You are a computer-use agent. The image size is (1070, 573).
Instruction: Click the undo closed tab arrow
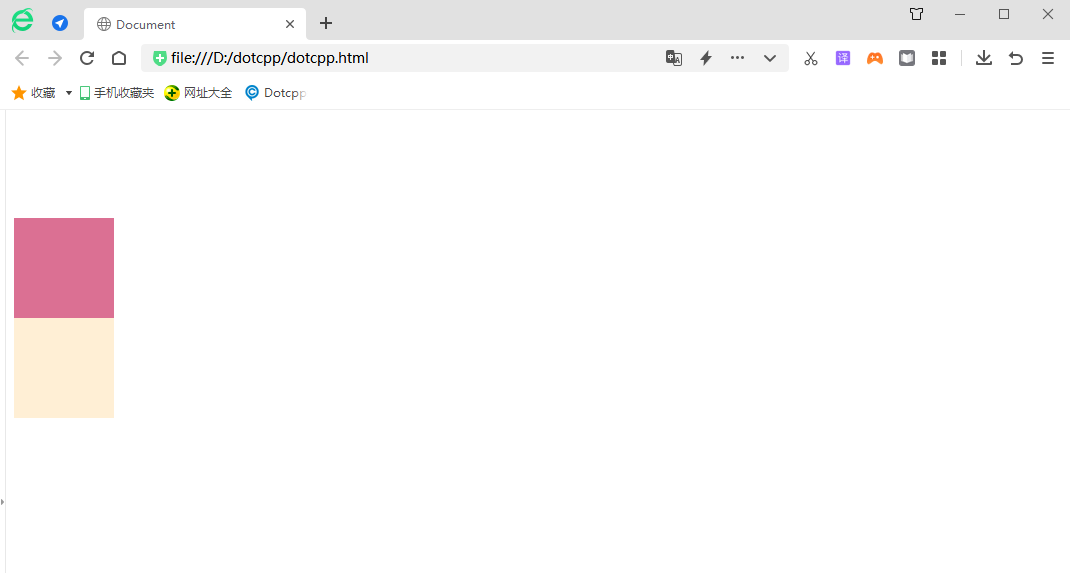tap(1016, 58)
